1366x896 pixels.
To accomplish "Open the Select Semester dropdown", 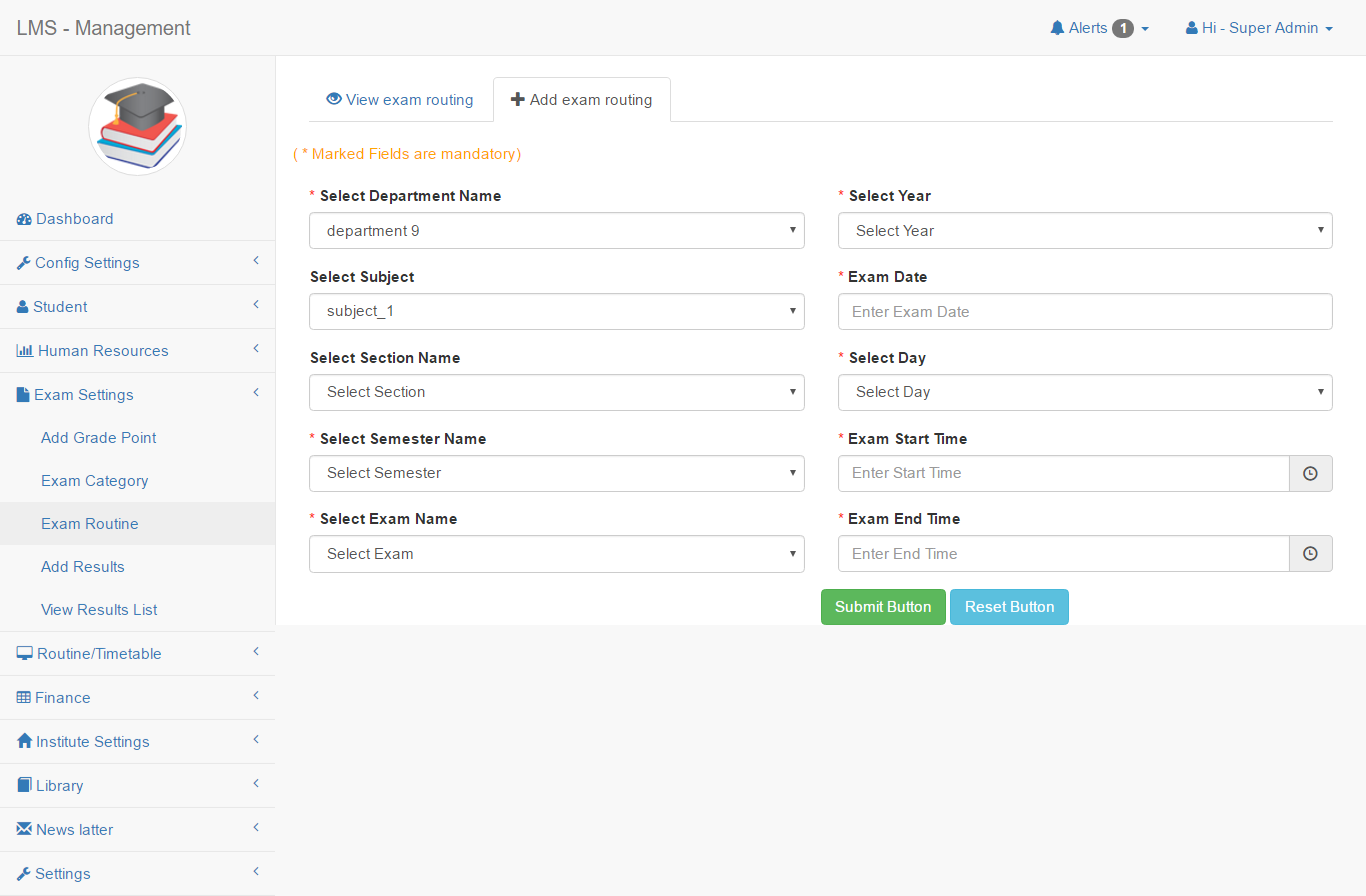I will [557, 472].
